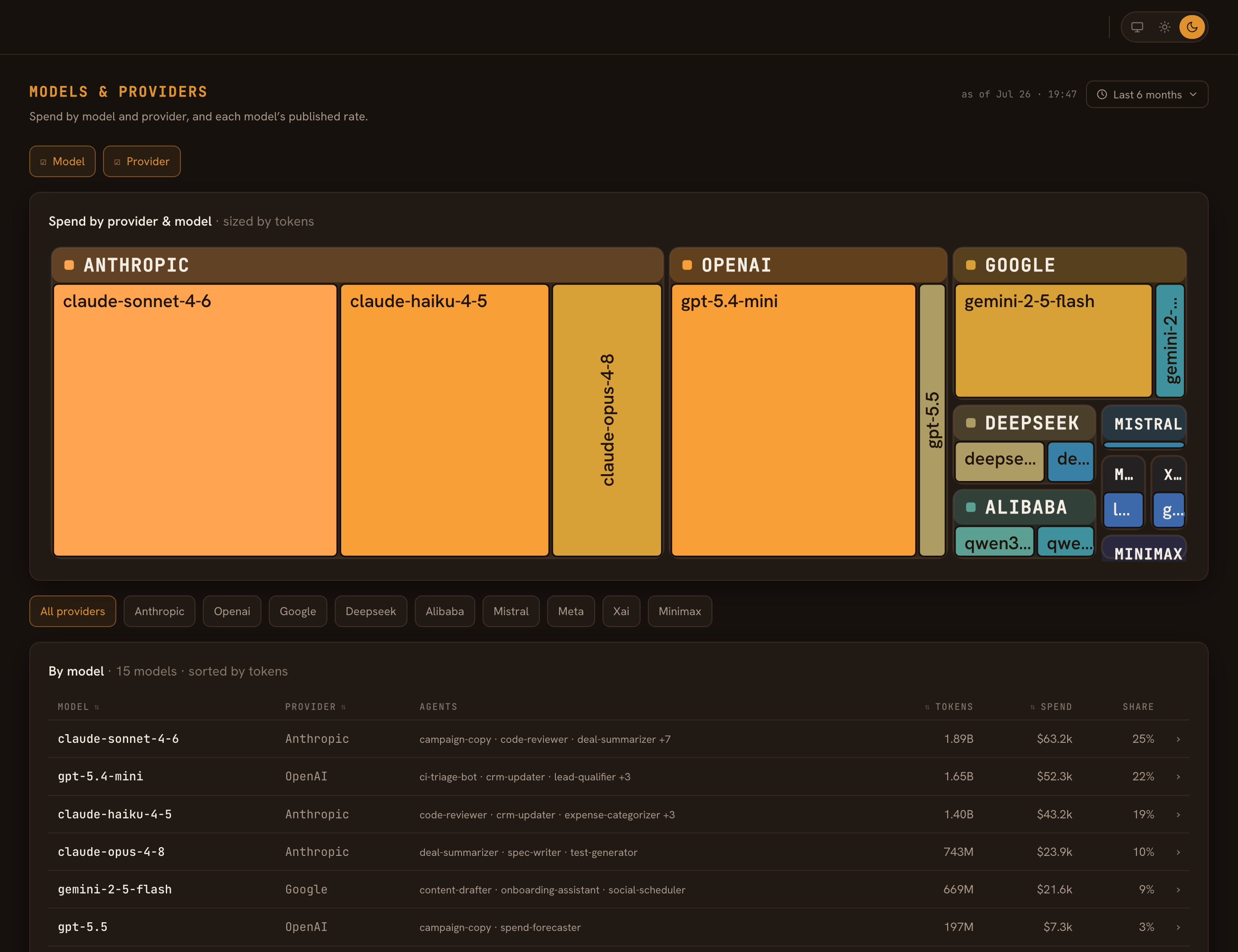Click the SHARE column header
Image resolution: width=1238 pixels, height=952 pixels.
(1138, 707)
